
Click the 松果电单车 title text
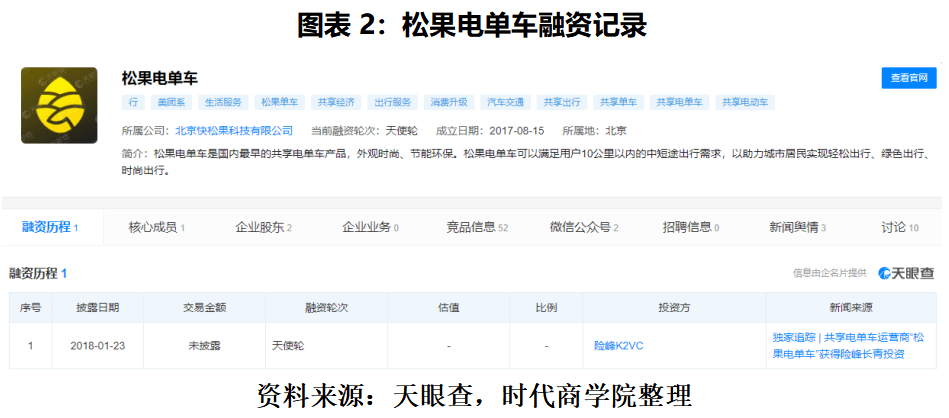coord(160,78)
